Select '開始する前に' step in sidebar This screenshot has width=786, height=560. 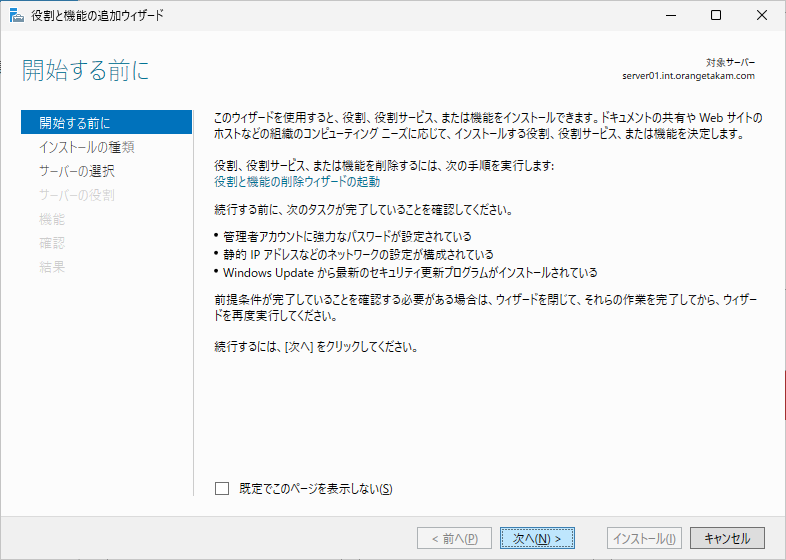point(106,122)
